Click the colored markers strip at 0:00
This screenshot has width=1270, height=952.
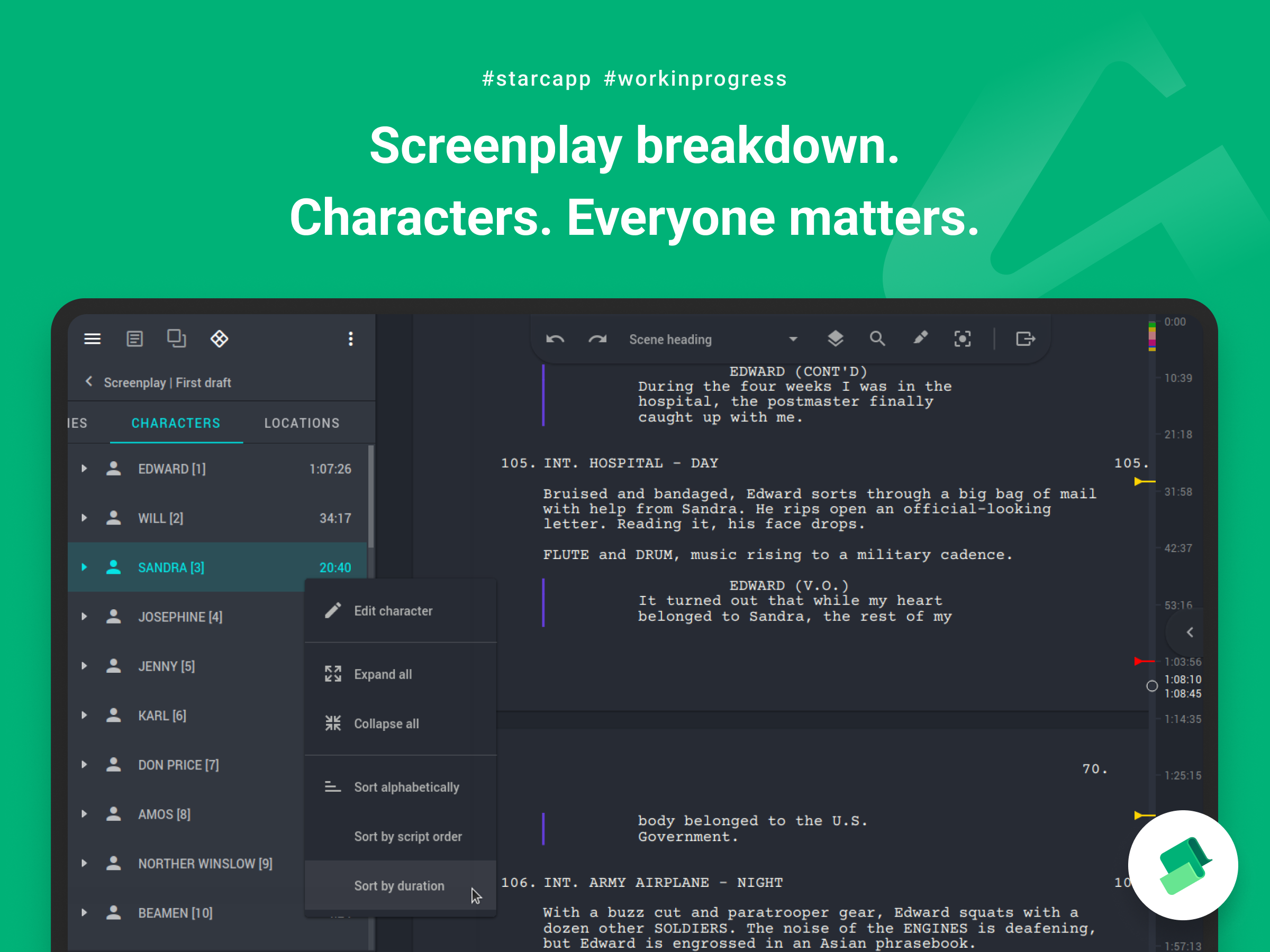tap(1151, 335)
